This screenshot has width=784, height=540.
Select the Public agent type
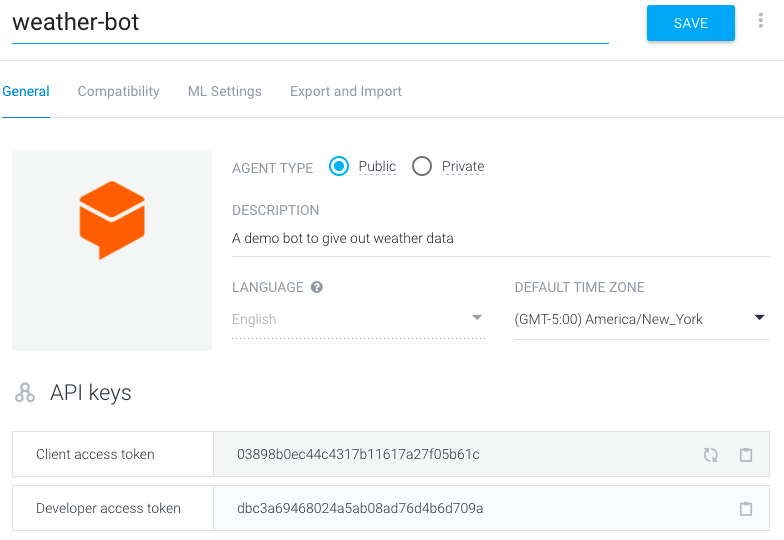click(x=338, y=166)
